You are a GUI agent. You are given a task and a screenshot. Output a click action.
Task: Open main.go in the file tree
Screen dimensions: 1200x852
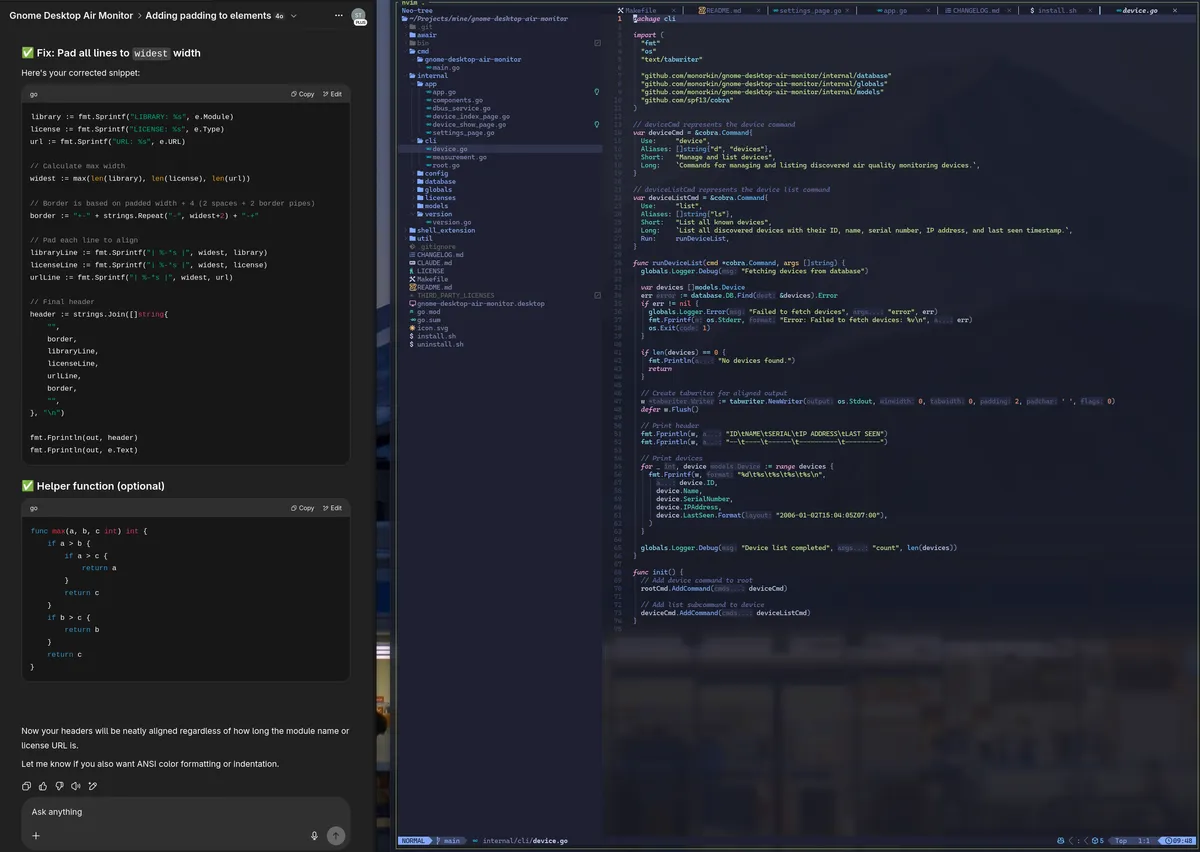point(443,68)
